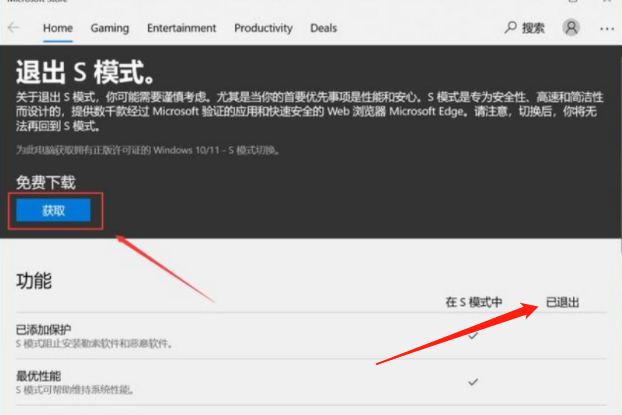This screenshot has width=622, height=415.
Task: Click the 免费下载 label
Action: [x=46, y=182]
